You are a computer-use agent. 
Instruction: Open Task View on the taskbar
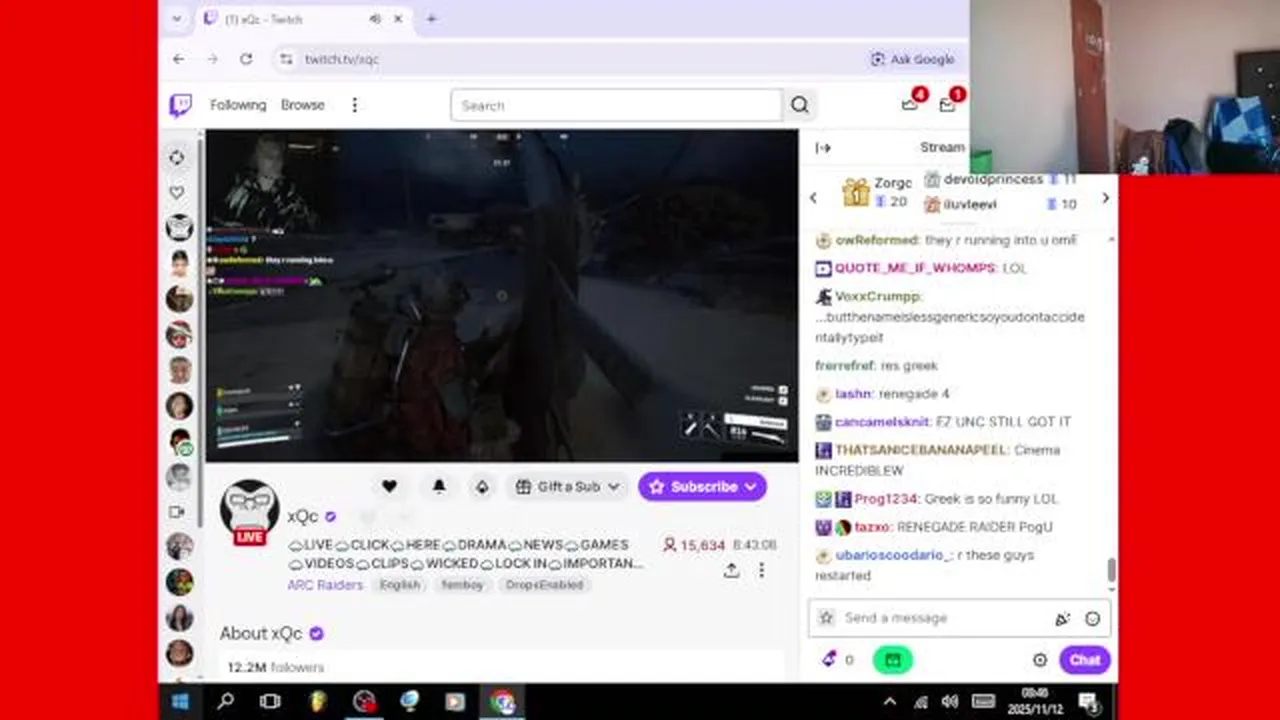270,702
